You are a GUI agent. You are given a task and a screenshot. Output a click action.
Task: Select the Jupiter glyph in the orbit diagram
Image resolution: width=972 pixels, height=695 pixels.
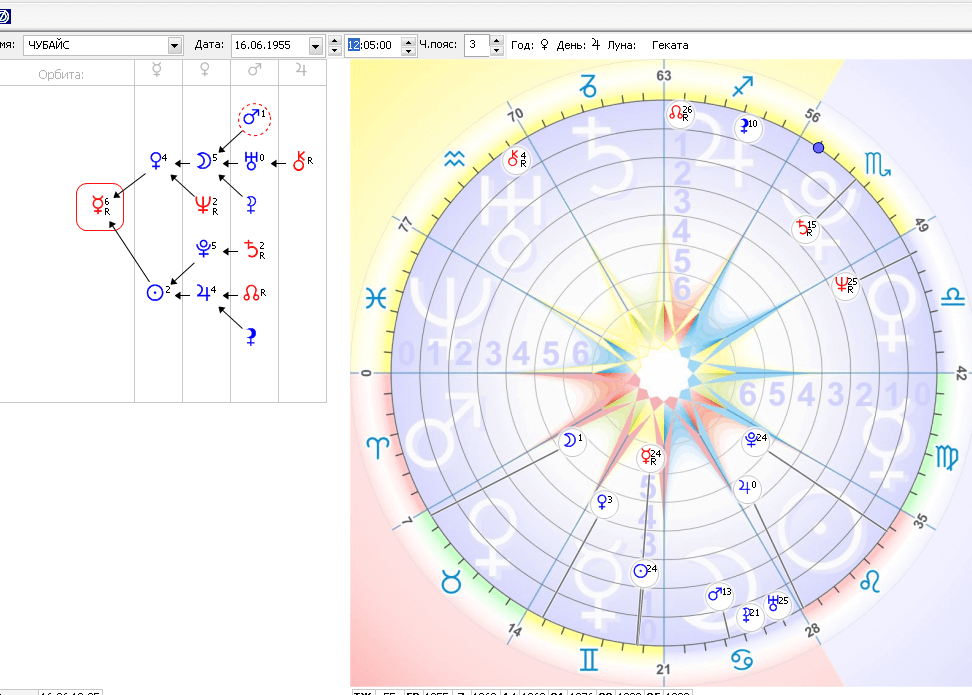205,292
